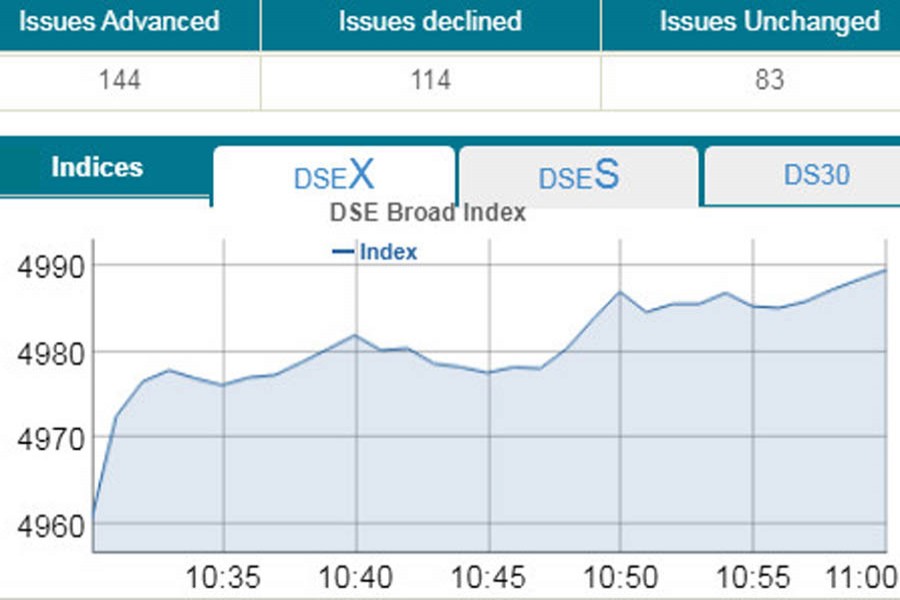This screenshot has width=900, height=600.
Task: Click the DSE Broad Index chart title
Action: tap(427, 213)
